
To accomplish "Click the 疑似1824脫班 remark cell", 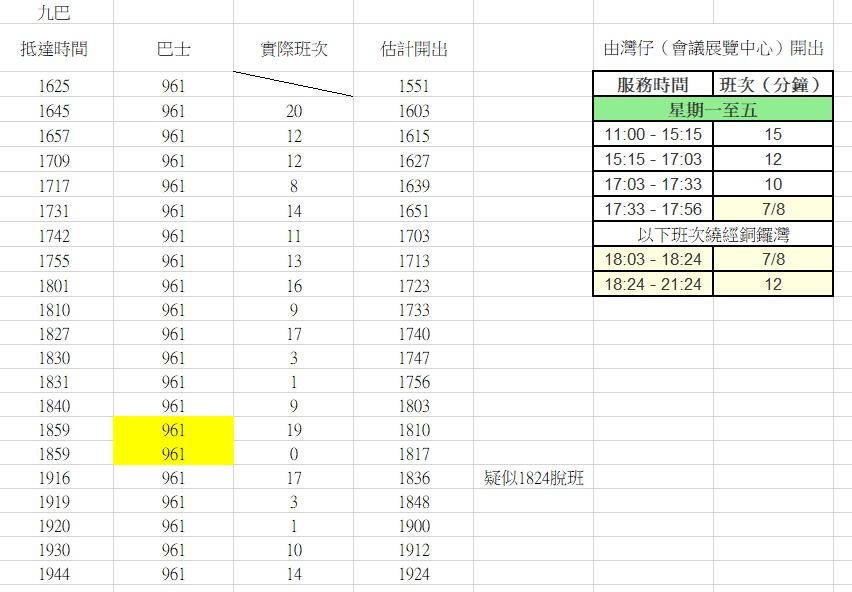I will tap(533, 478).
